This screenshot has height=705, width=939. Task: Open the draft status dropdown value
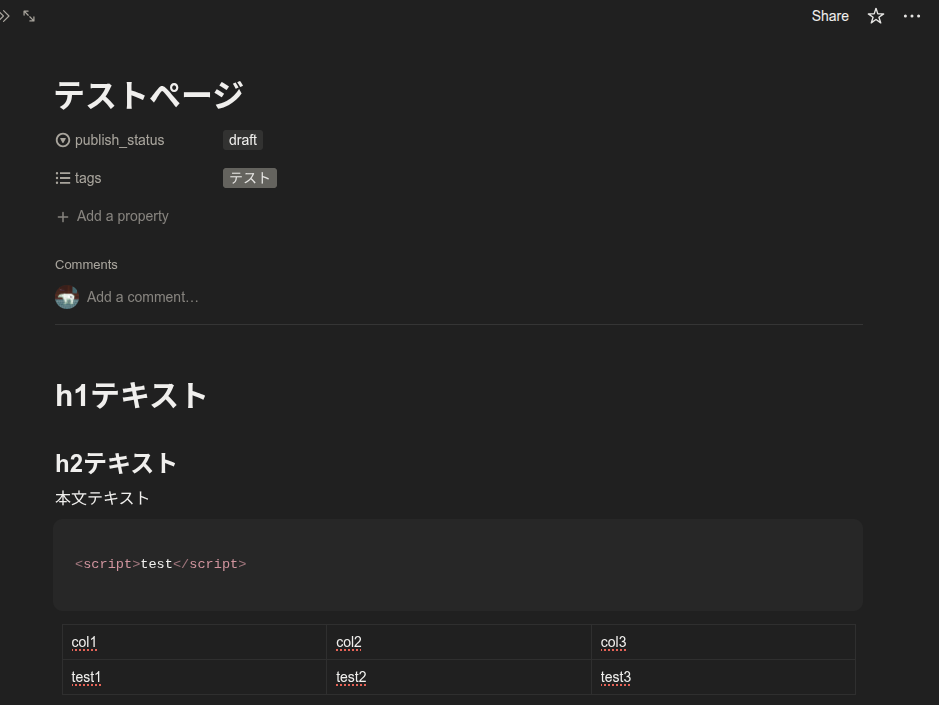click(243, 140)
